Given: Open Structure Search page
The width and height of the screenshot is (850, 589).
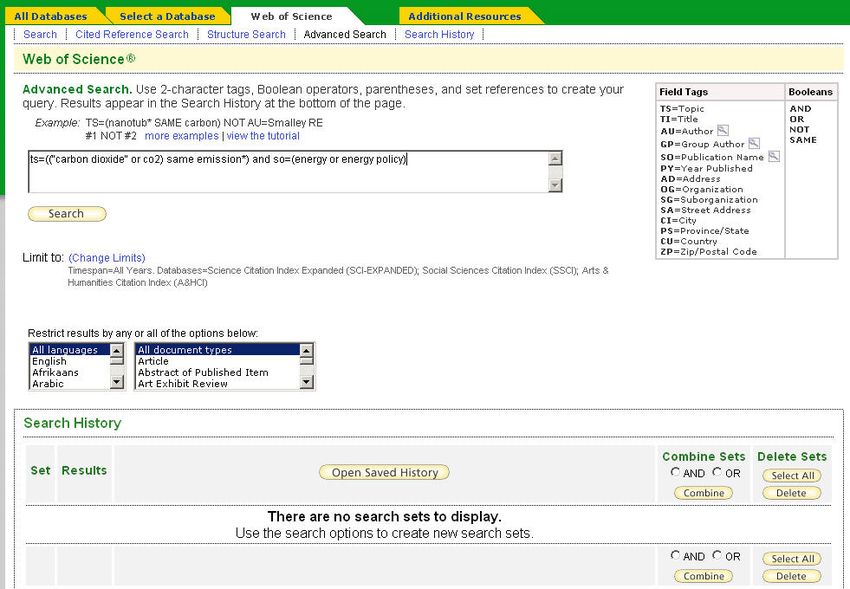Looking at the screenshot, I should tap(246, 34).
